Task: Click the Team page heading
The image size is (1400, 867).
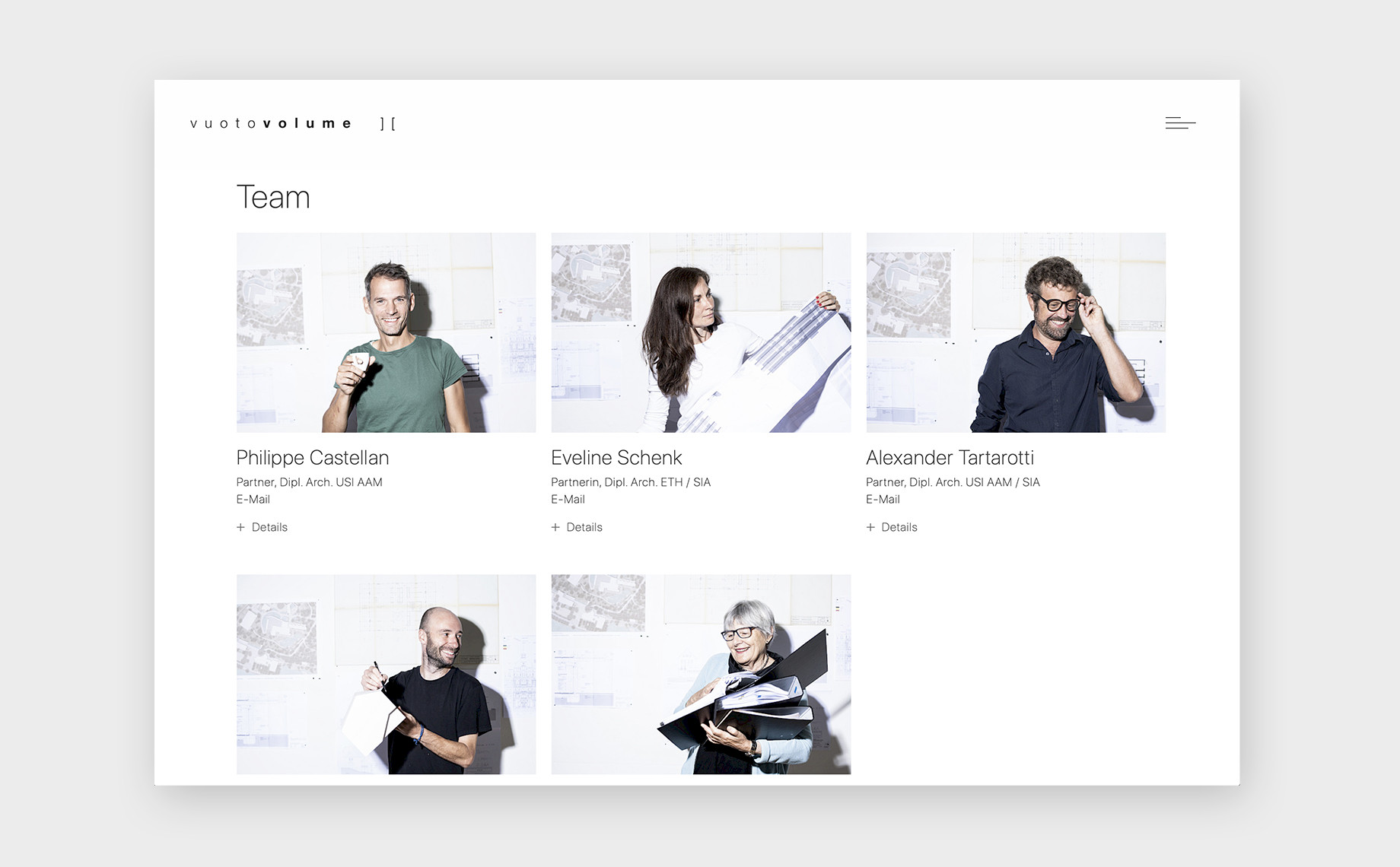Action: pyautogui.click(x=273, y=198)
